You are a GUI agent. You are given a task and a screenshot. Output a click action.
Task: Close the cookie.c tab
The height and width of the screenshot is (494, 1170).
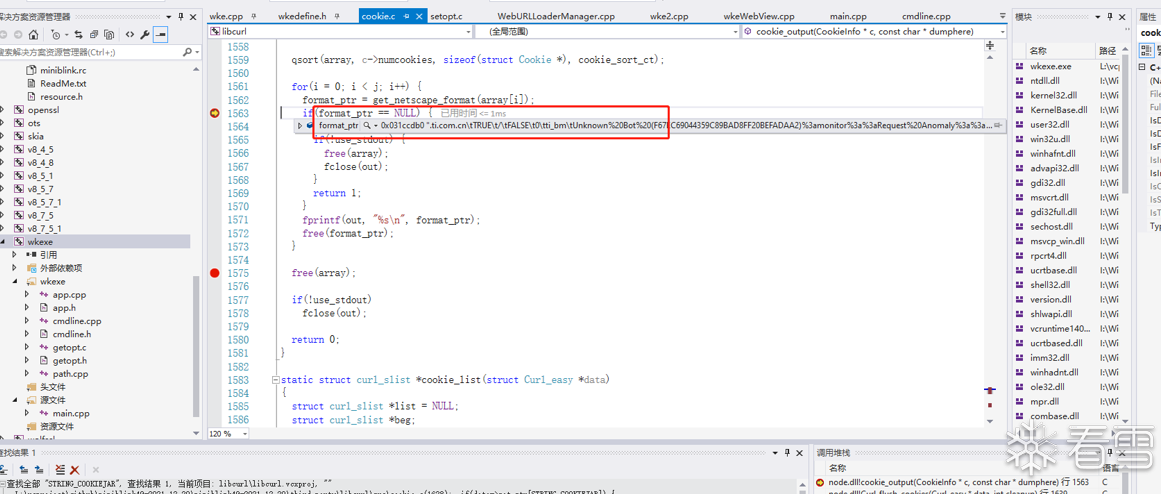click(419, 16)
